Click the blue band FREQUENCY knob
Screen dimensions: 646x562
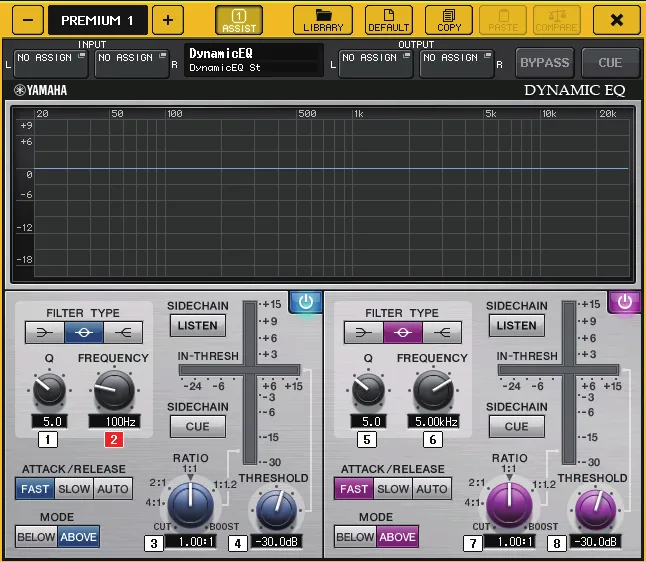coord(114,390)
